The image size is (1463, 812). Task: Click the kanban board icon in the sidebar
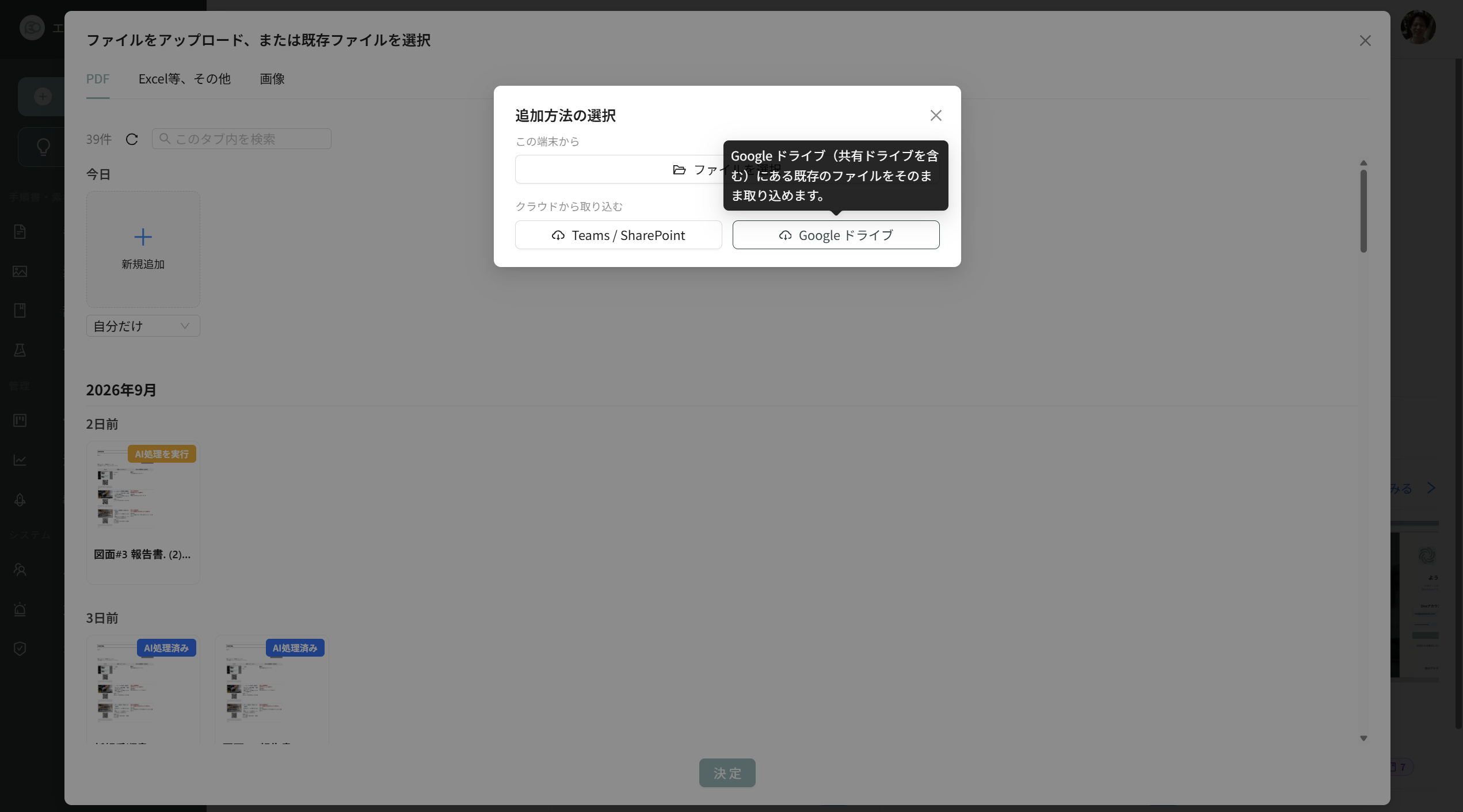coord(20,421)
